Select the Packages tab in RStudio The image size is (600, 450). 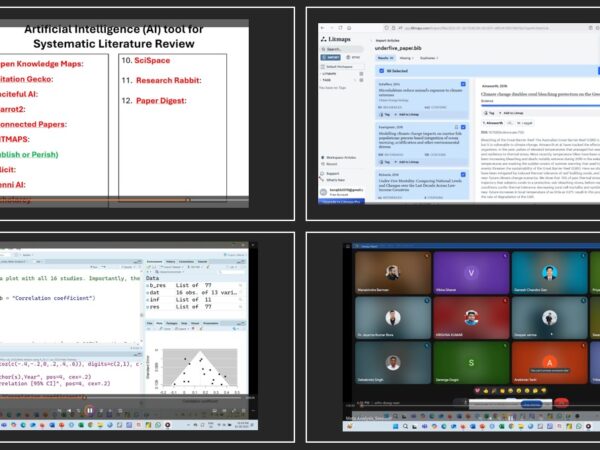click(171, 323)
